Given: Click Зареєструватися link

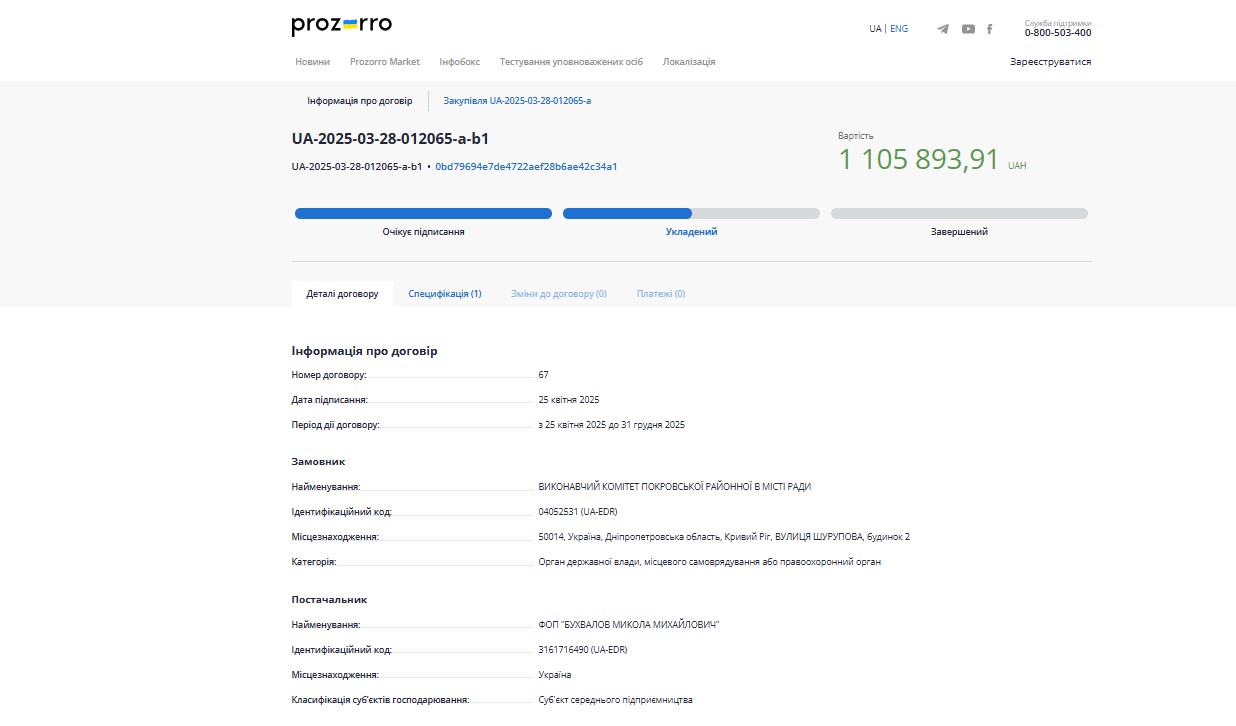Looking at the screenshot, I should 1050,62.
